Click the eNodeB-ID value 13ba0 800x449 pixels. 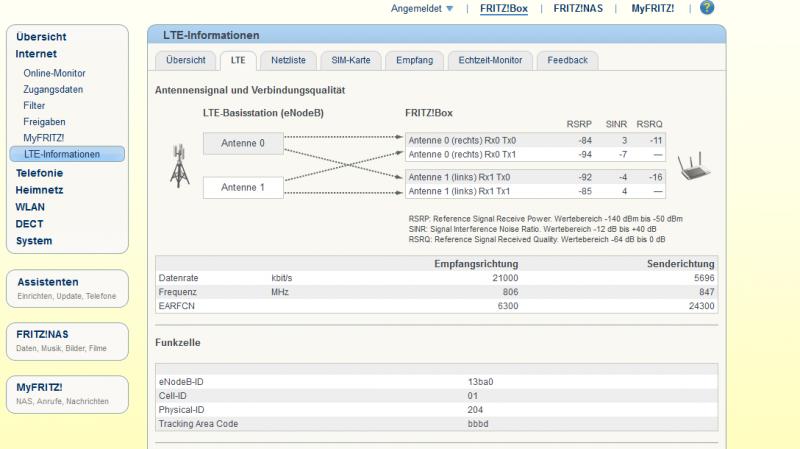tap(480, 382)
